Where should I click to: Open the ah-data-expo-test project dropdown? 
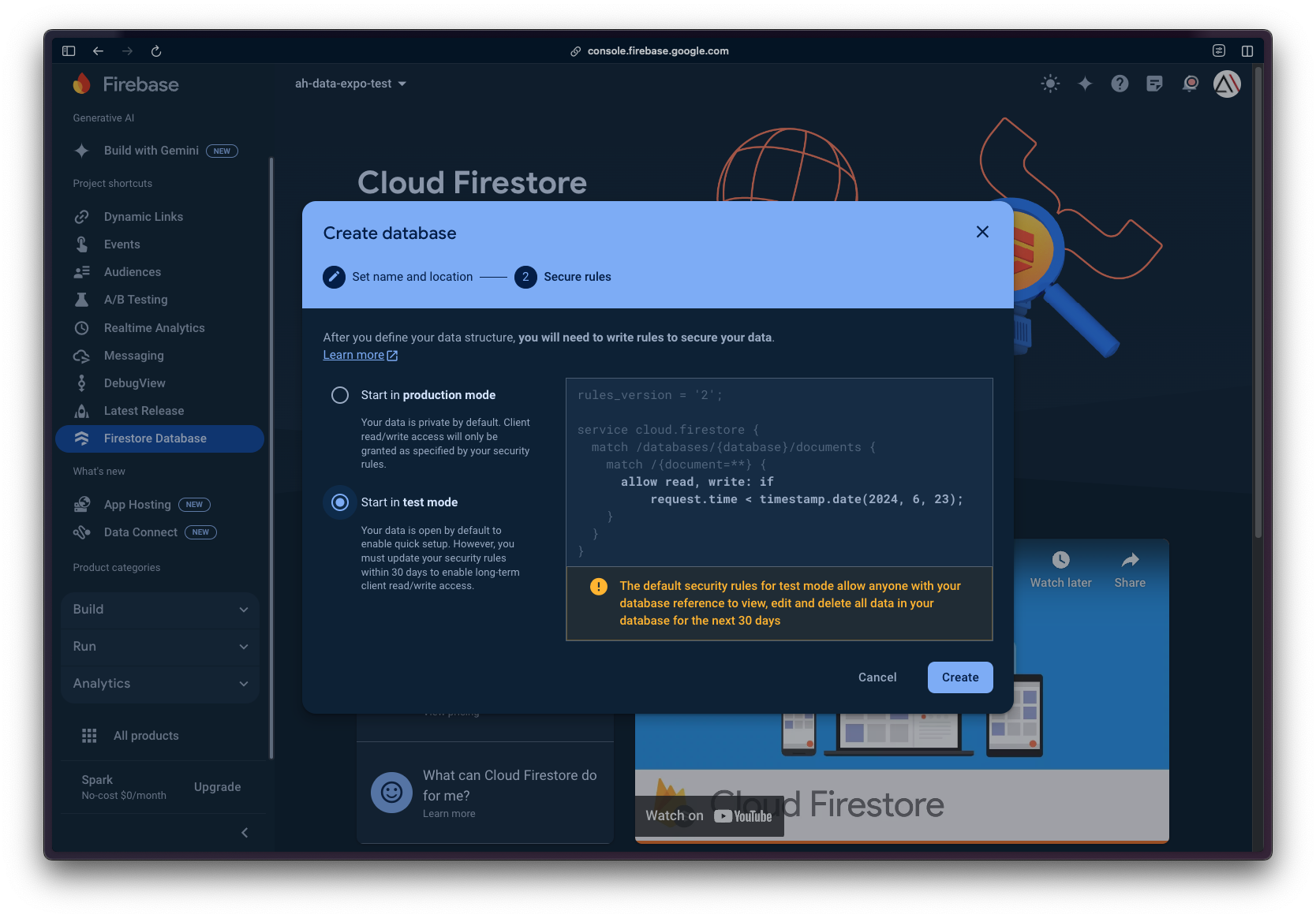[x=350, y=84]
